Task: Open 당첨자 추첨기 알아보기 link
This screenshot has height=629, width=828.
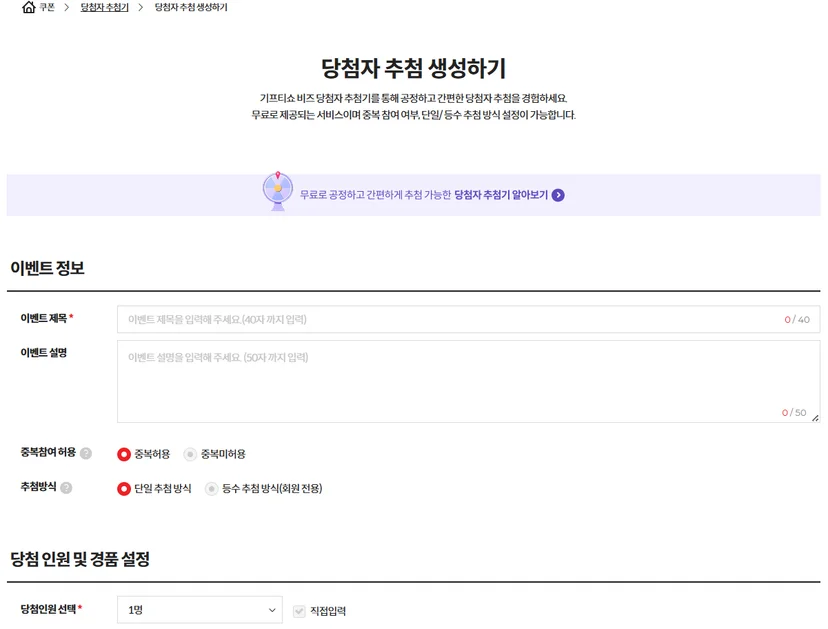Action: (x=501, y=195)
